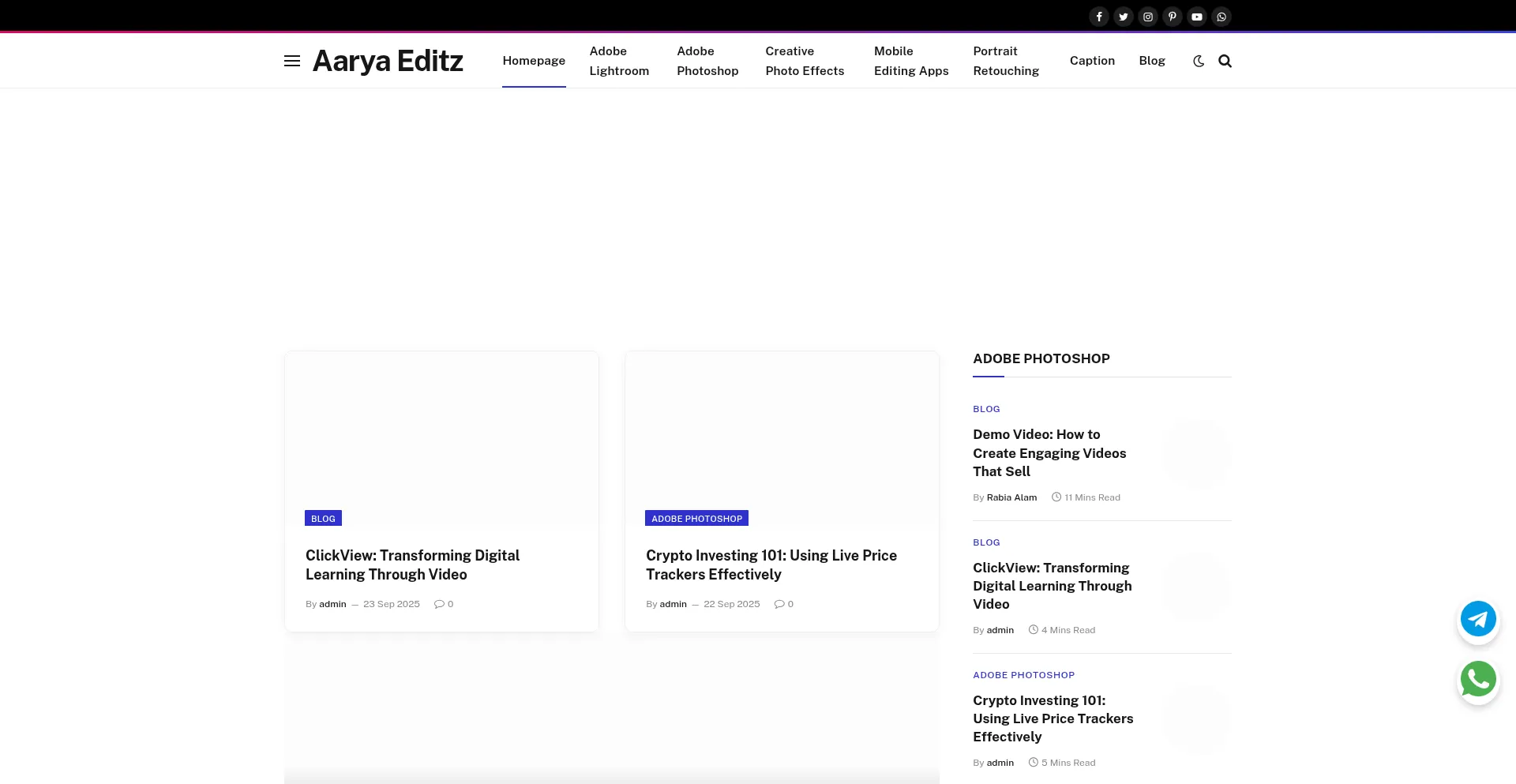
Task: Open the Blog menu item in the navbar
Action: point(1152,61)
